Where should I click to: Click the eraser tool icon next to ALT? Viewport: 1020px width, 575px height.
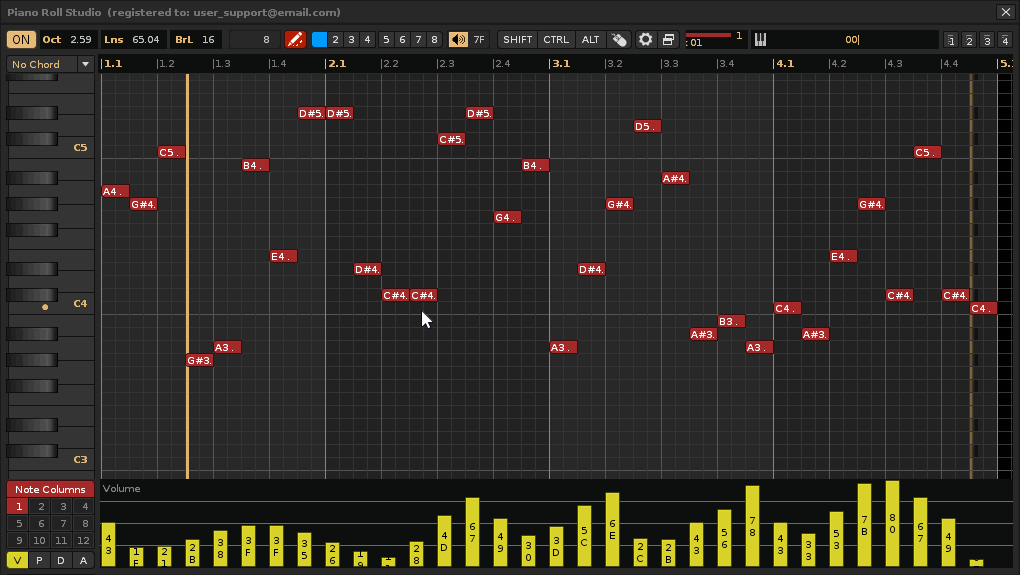tap(620, 40)
